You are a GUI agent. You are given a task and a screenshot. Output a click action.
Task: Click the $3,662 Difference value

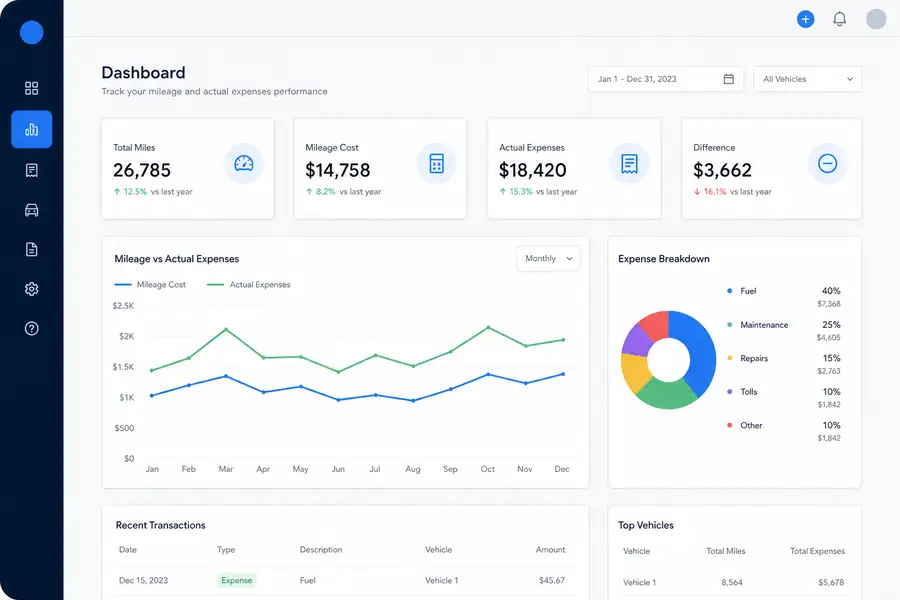coord(722,170)
